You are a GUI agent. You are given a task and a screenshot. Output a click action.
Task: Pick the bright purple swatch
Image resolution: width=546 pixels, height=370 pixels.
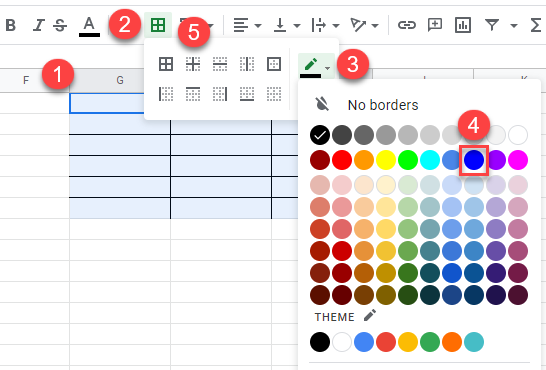[496, 160]
